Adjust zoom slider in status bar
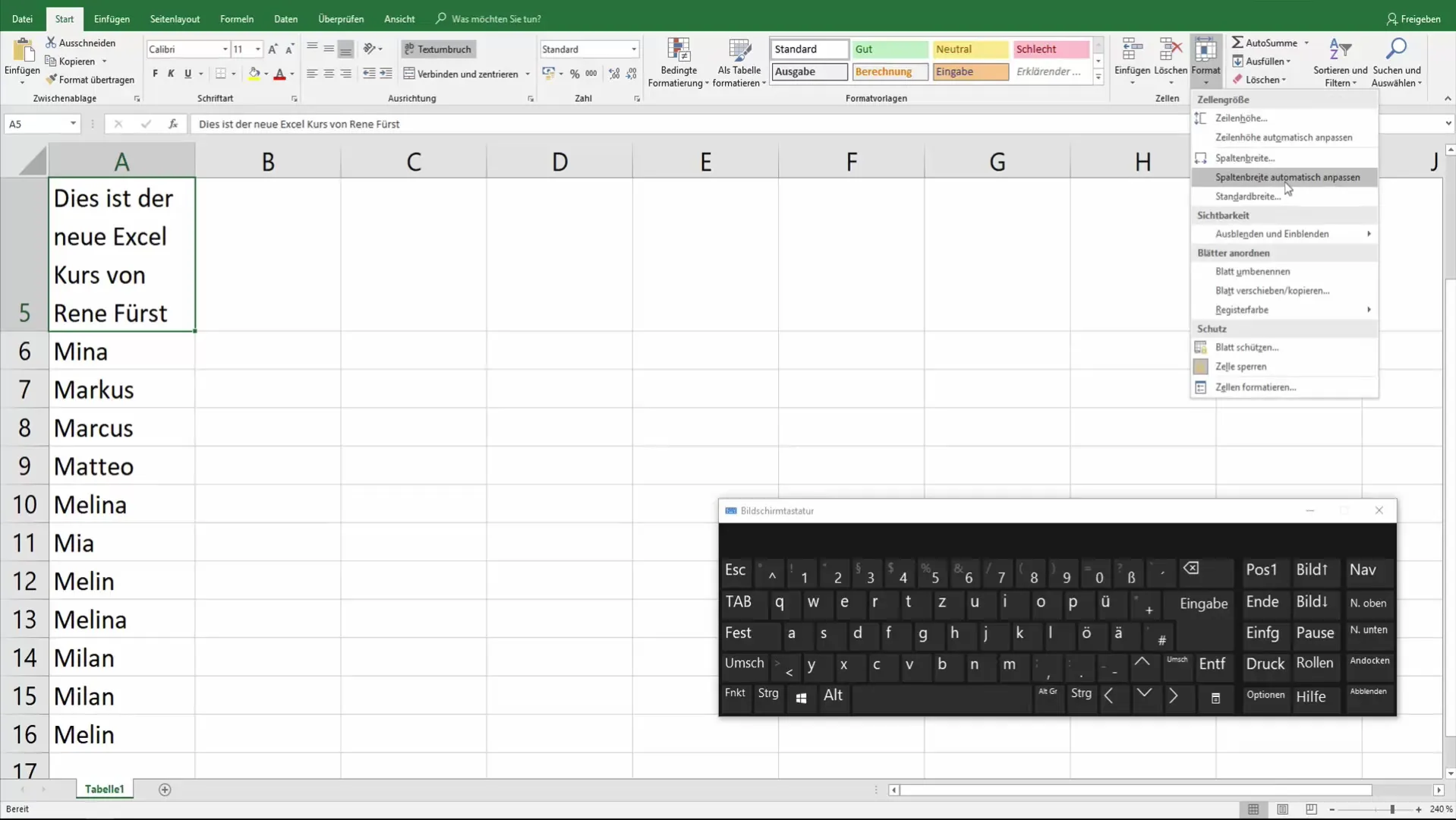The image size is (1456, 820). 1391,810
